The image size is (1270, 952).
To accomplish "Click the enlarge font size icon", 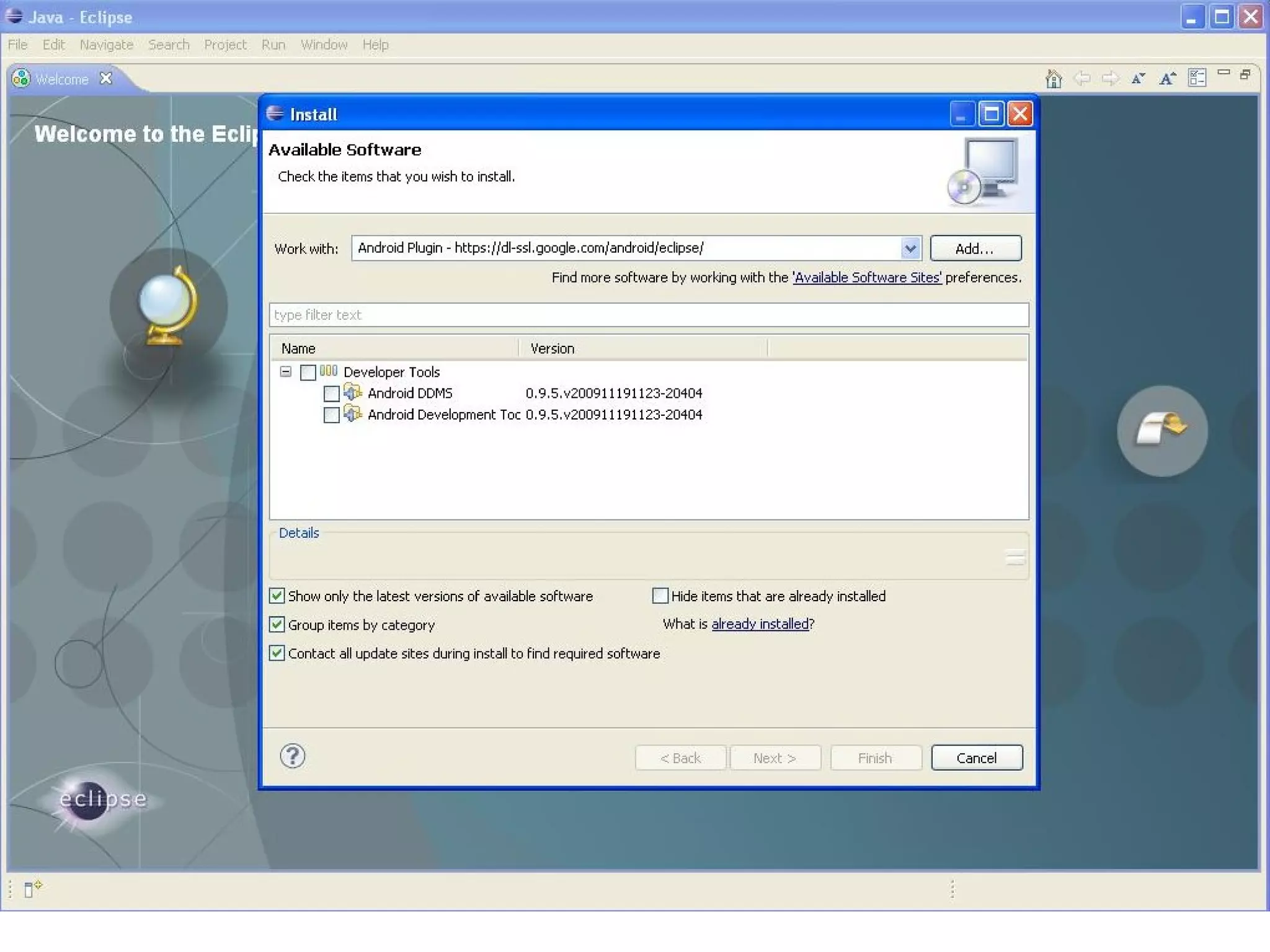I will [x=1167, y=79].
